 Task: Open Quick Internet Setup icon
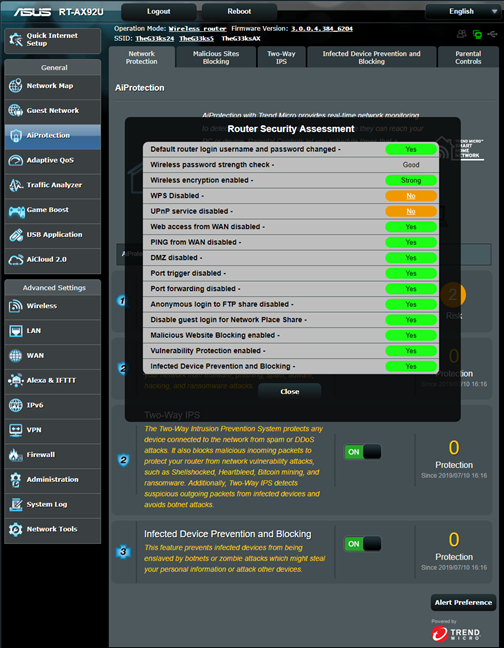coord(16,40)
